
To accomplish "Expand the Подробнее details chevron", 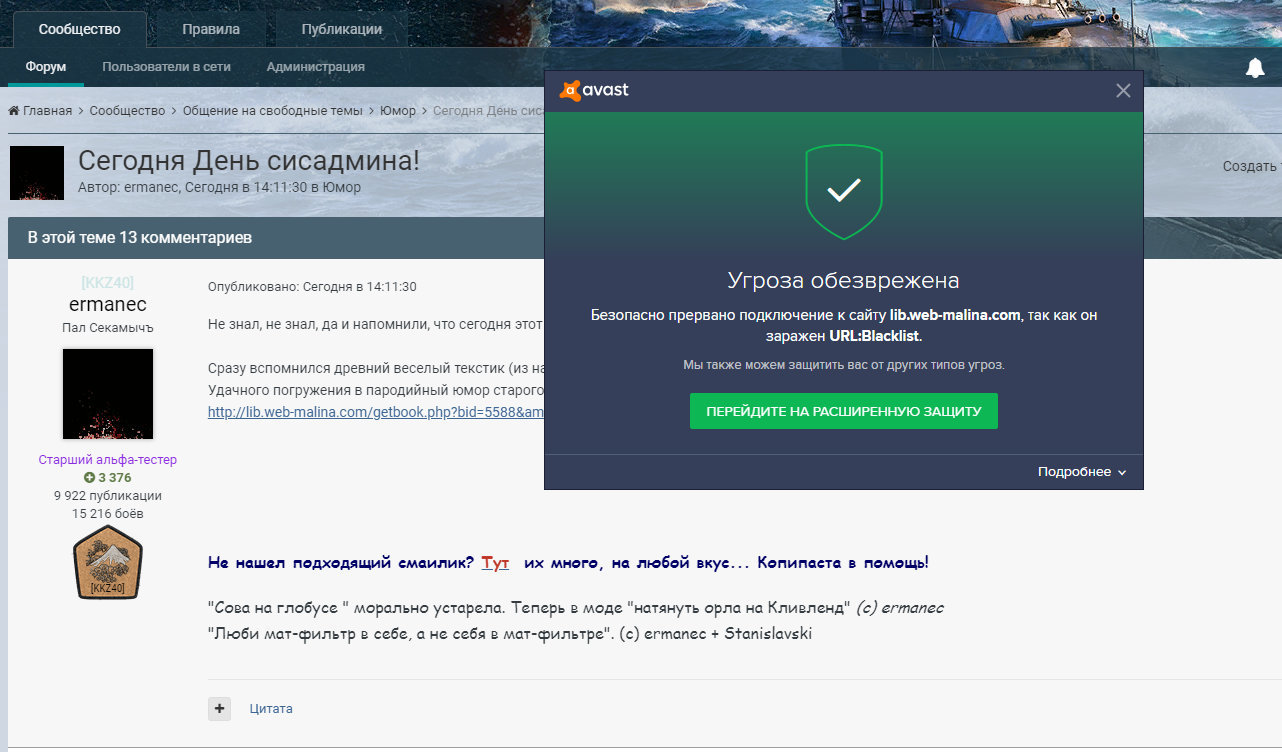I will click(x=1122, y=472).
